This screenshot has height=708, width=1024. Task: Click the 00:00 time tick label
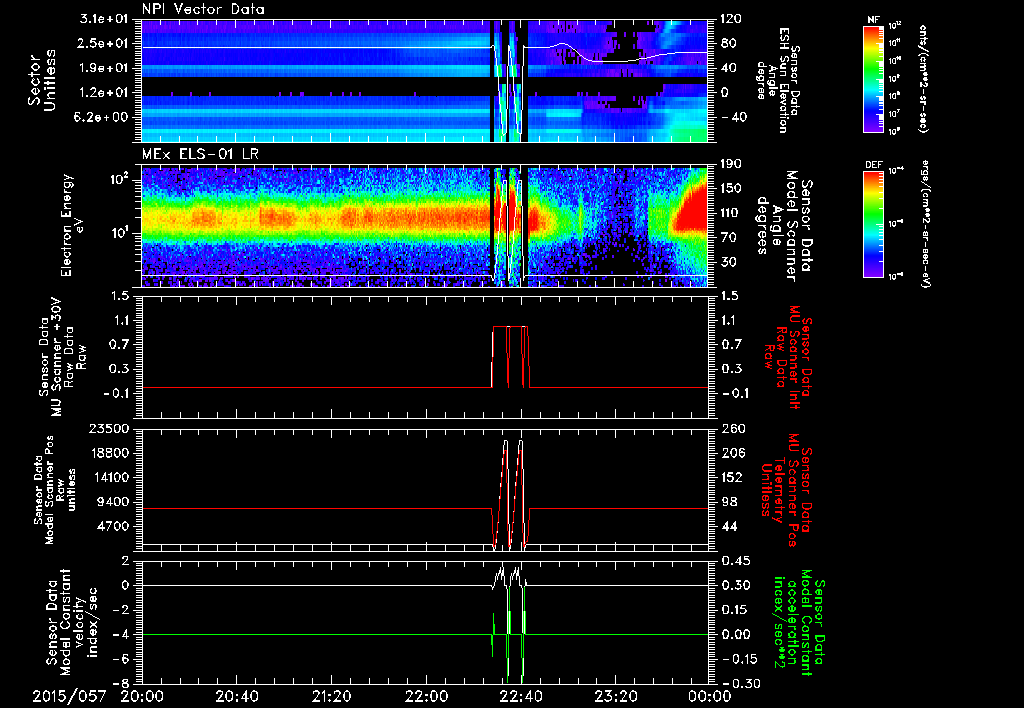point(709,696)
